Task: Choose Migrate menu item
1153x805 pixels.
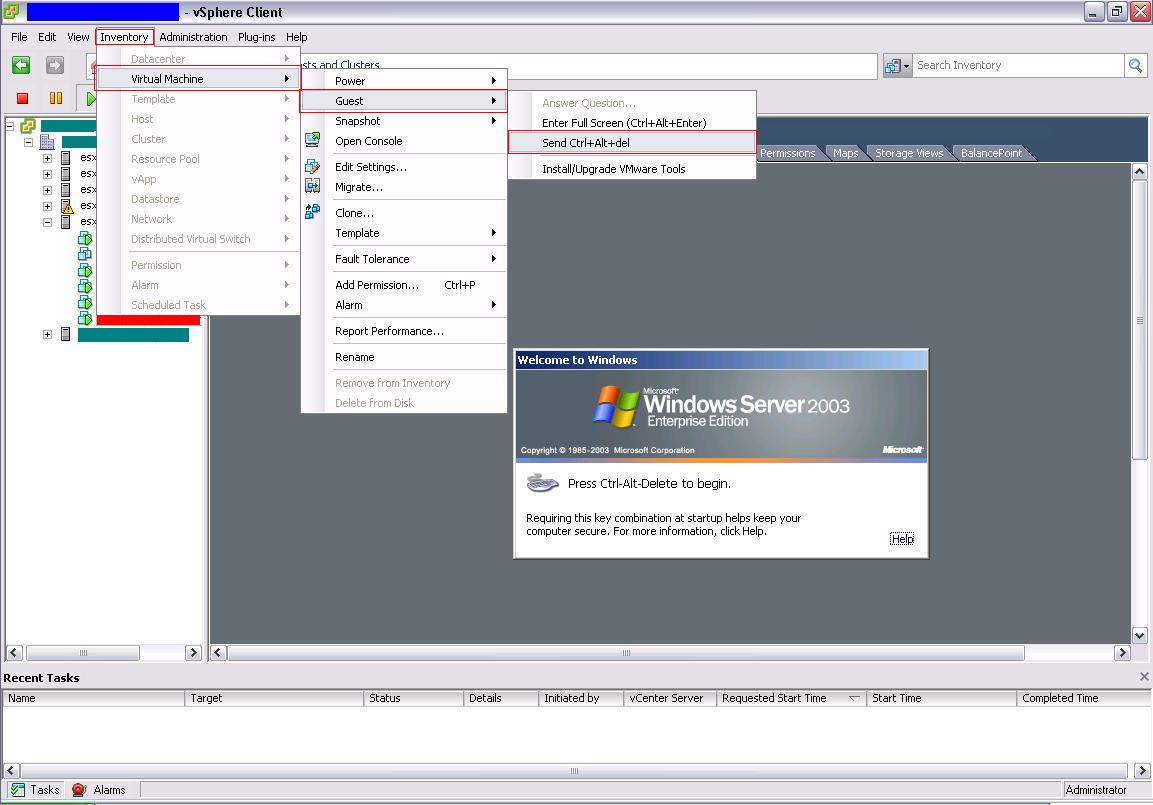Action: tap(404, 187)
